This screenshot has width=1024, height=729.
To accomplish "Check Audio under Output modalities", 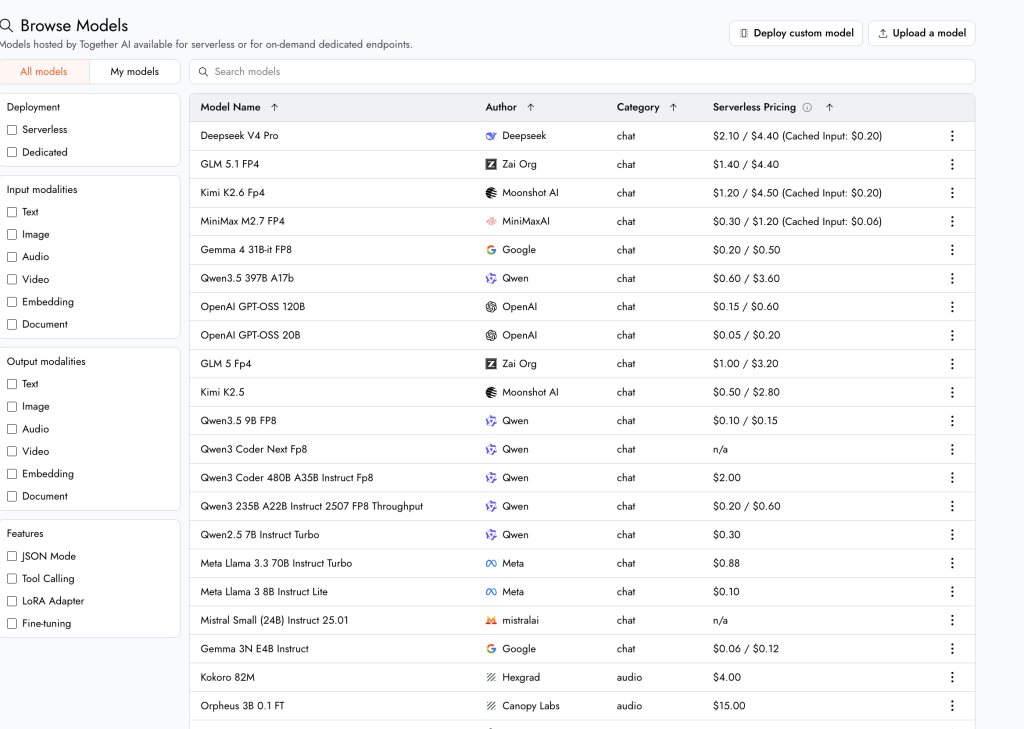I will pos(12,429).
